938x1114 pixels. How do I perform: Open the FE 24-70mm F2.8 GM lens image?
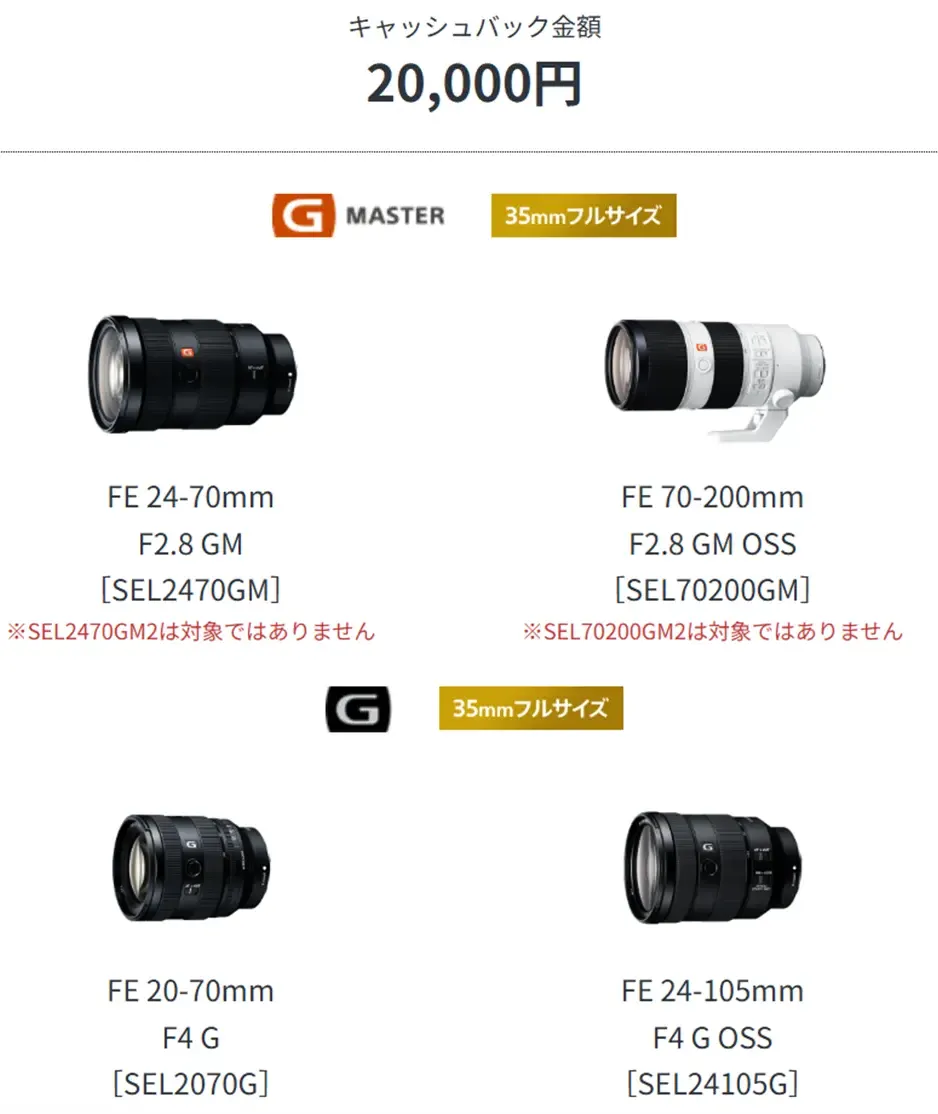[x=193, y=374]
